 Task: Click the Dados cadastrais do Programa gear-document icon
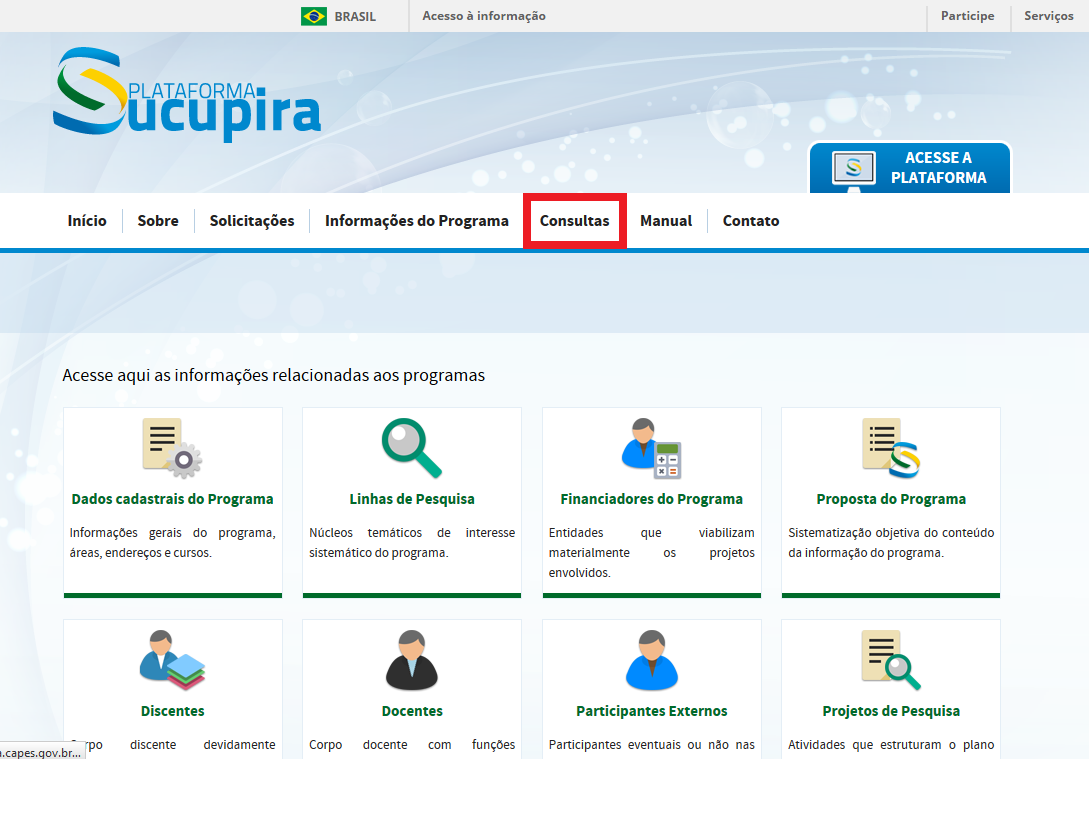pyautogui.click(x=172, y=448)
